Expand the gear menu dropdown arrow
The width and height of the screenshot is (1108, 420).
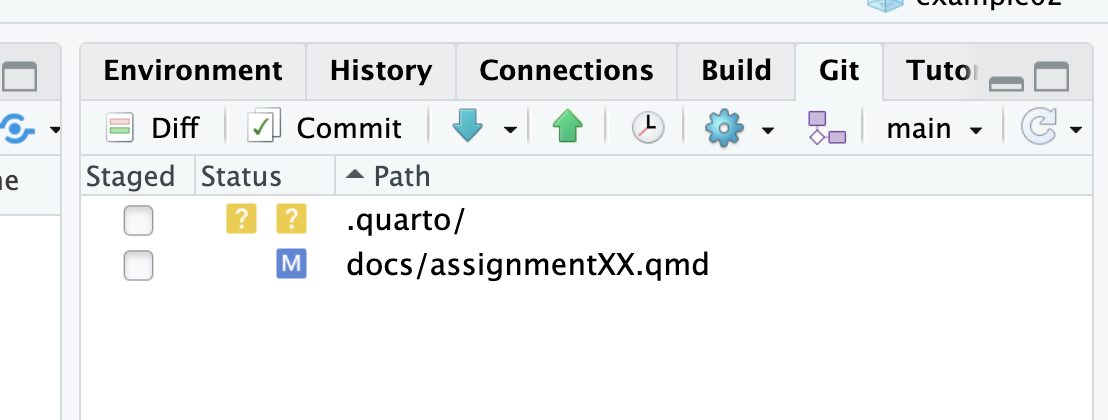[x=767, y=130]
